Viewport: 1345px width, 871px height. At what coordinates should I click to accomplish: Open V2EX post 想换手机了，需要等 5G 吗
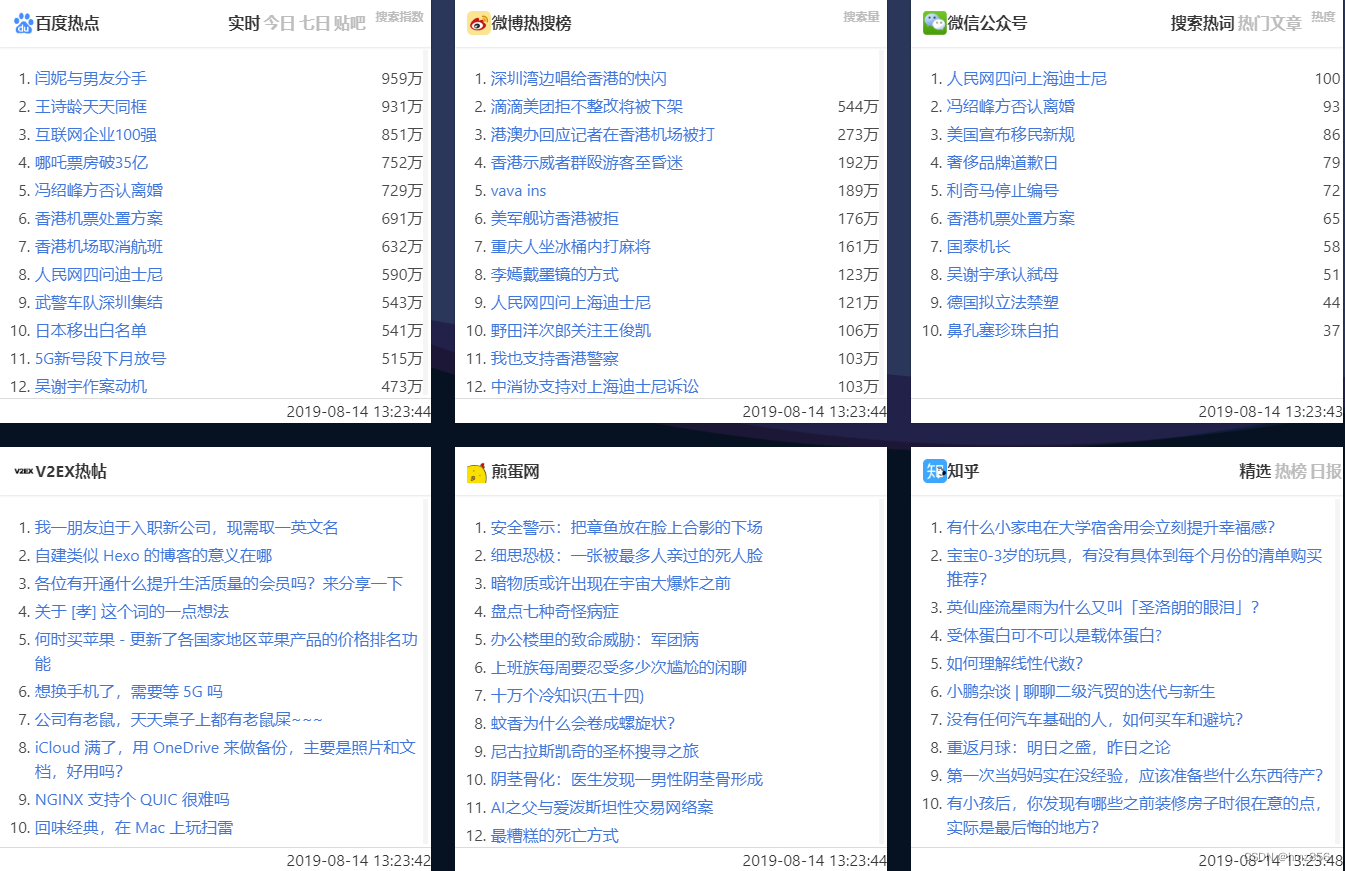pyautogui.click(x=129, y=691)
